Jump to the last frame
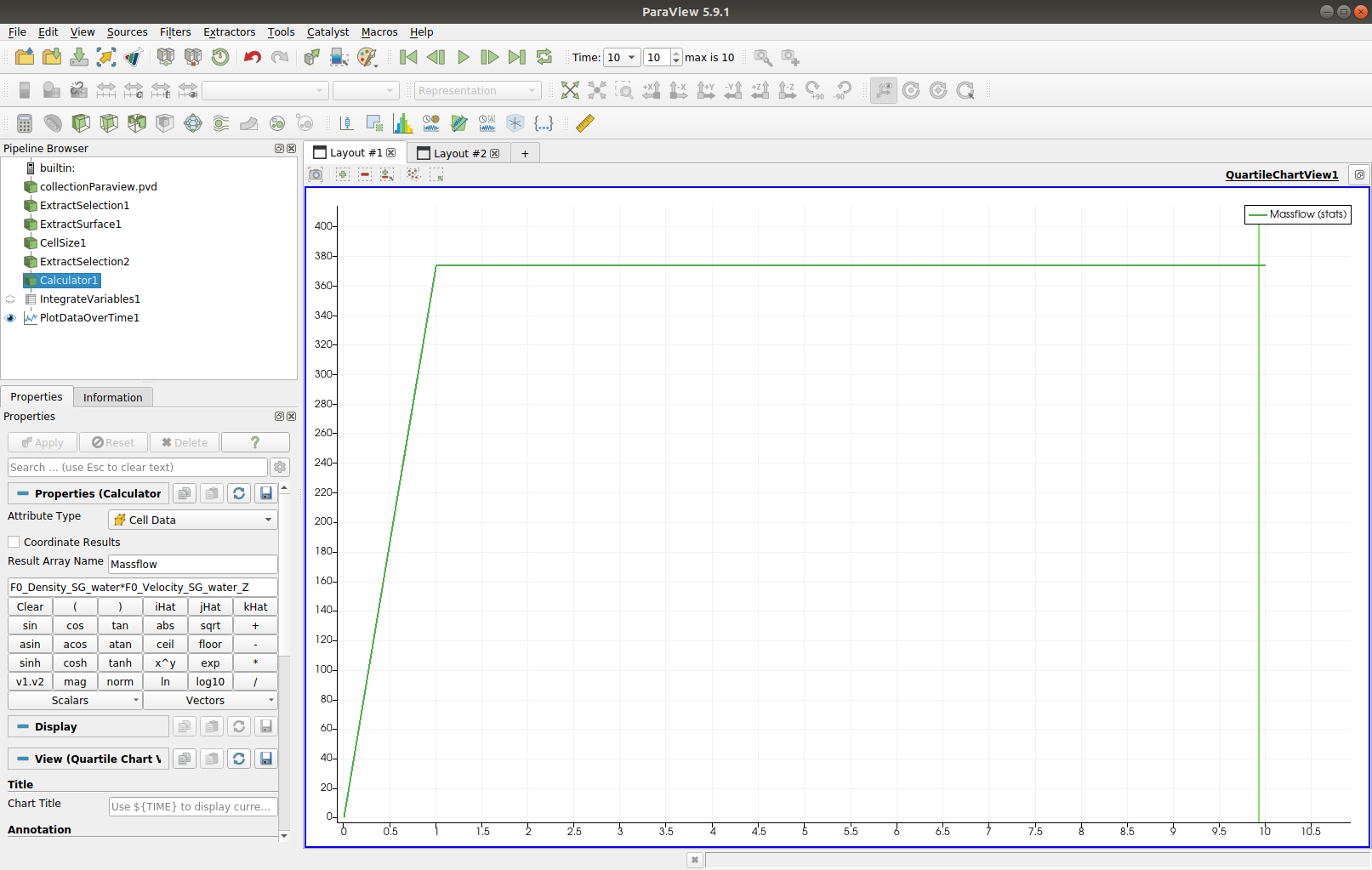The height and width of the screenshot is (870, 1372). coord(517,57)
